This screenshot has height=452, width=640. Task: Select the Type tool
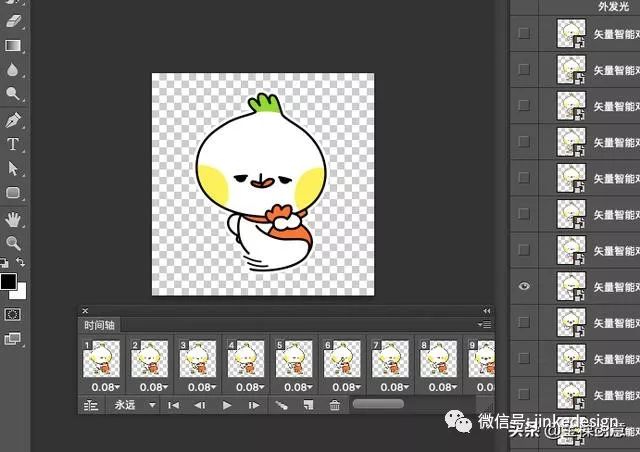click(x=13, y=144)
